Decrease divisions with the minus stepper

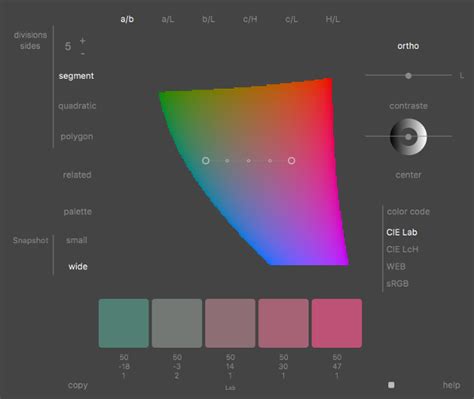click(x=83, y=53)
